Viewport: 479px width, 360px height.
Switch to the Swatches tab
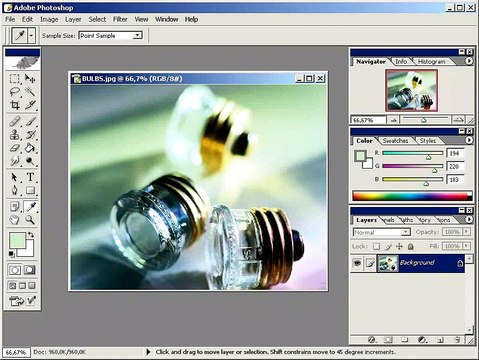coord(395,141)
